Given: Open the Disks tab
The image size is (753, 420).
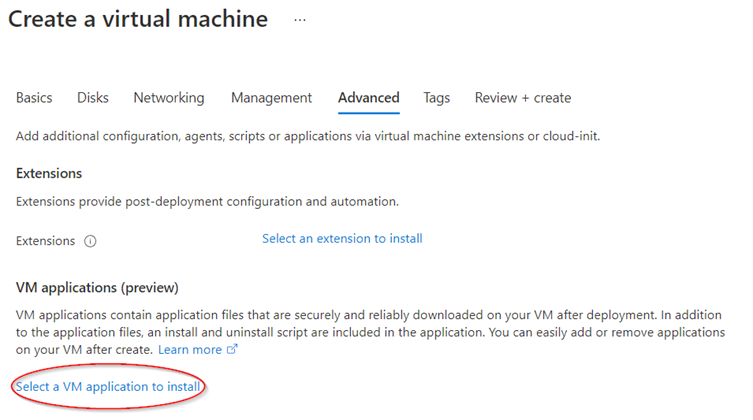Looking at the screenshot, I should [93, 98].
